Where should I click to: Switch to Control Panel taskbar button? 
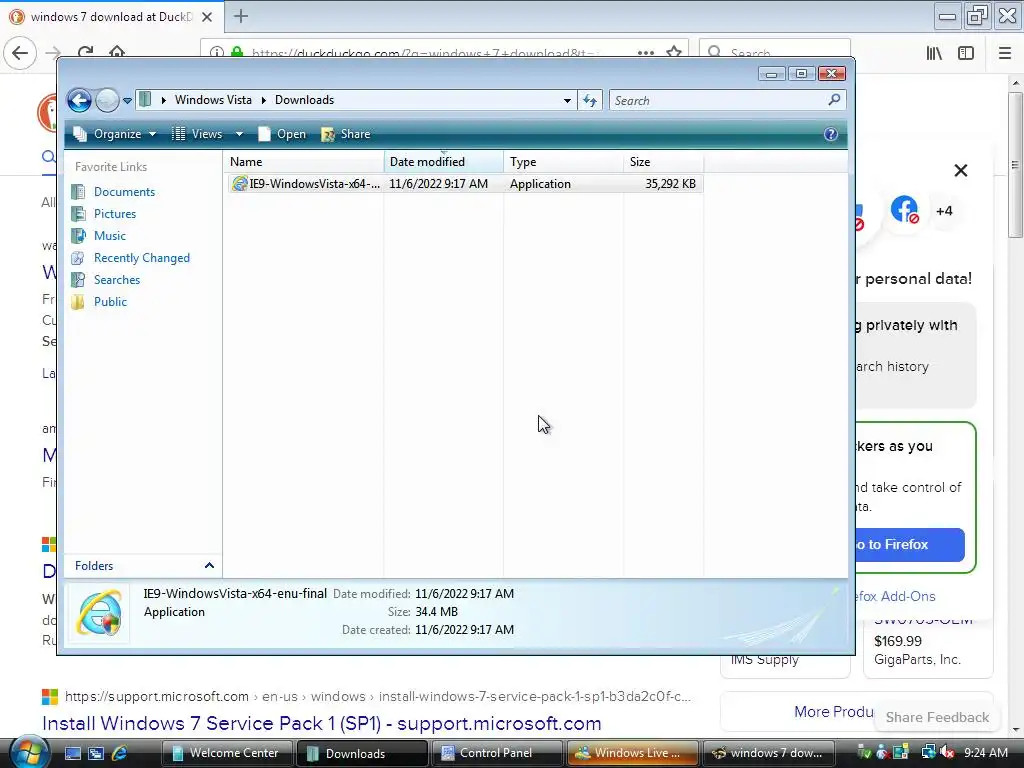[x=497, y=753]
